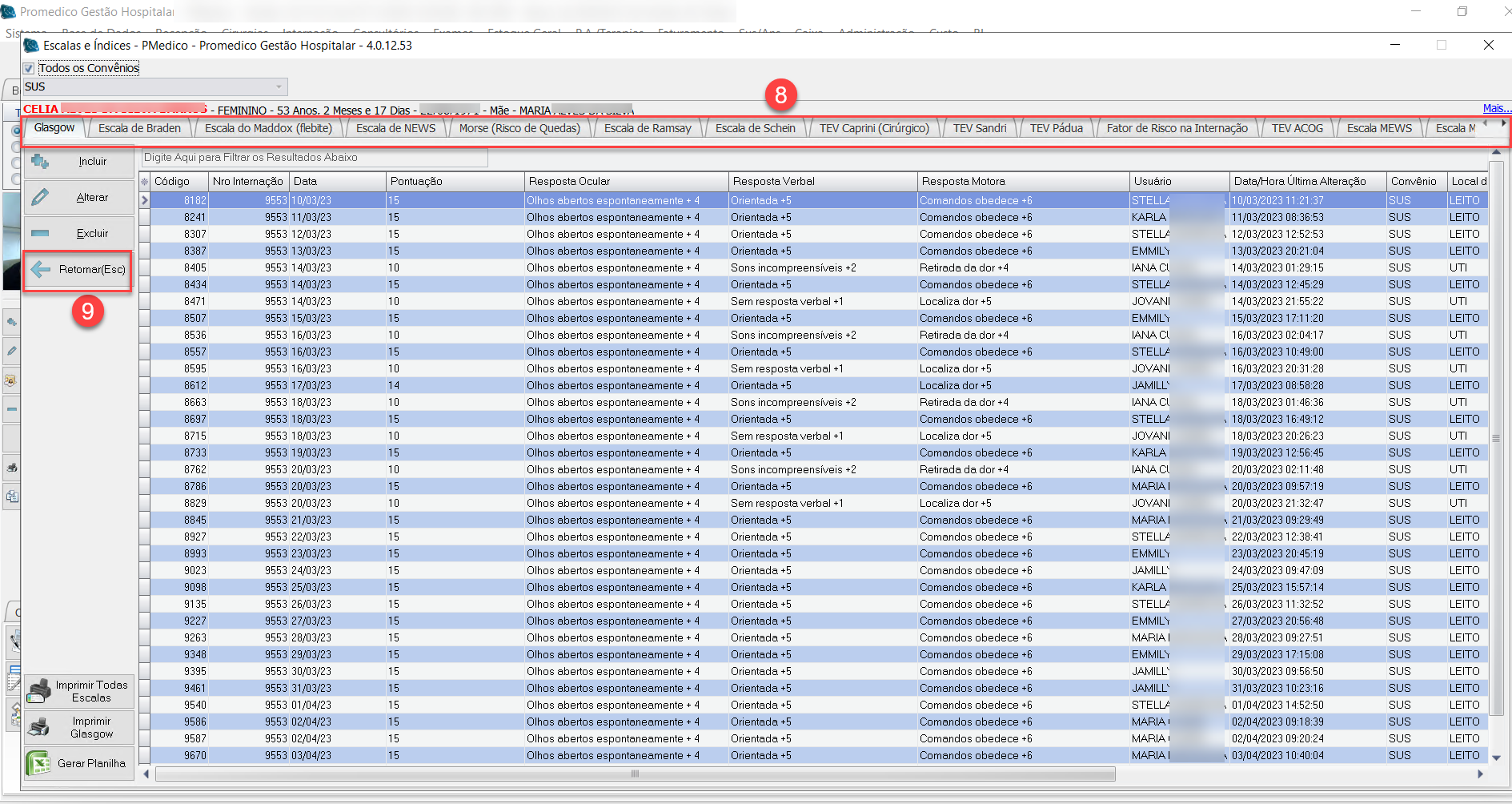The image size is (1512, 804).
Task: Open the SUS convênio dropdown
Action: pyautogui.click(x=279, y=86)
